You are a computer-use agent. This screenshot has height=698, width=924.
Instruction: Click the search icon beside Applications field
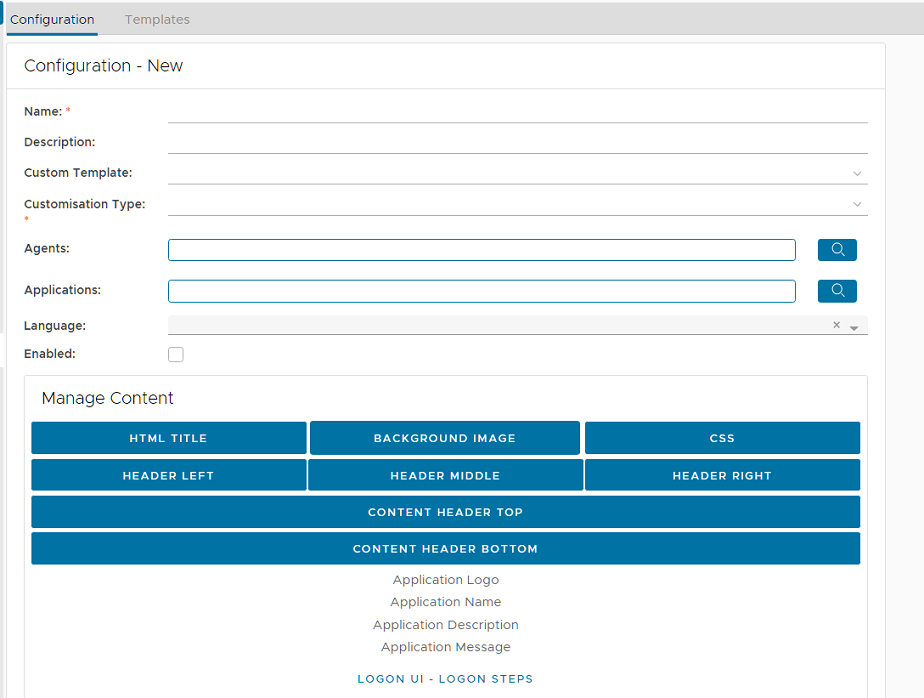click(x=837, y=291)
